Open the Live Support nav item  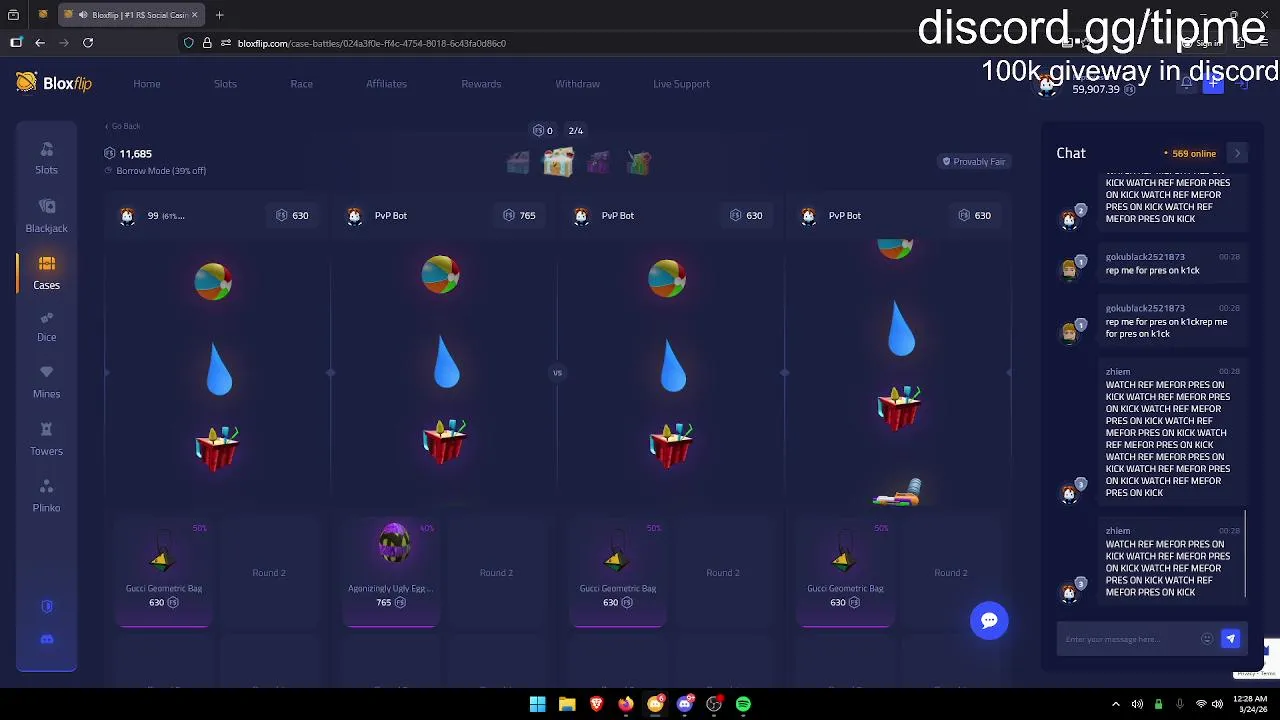(x=681, y=84)
